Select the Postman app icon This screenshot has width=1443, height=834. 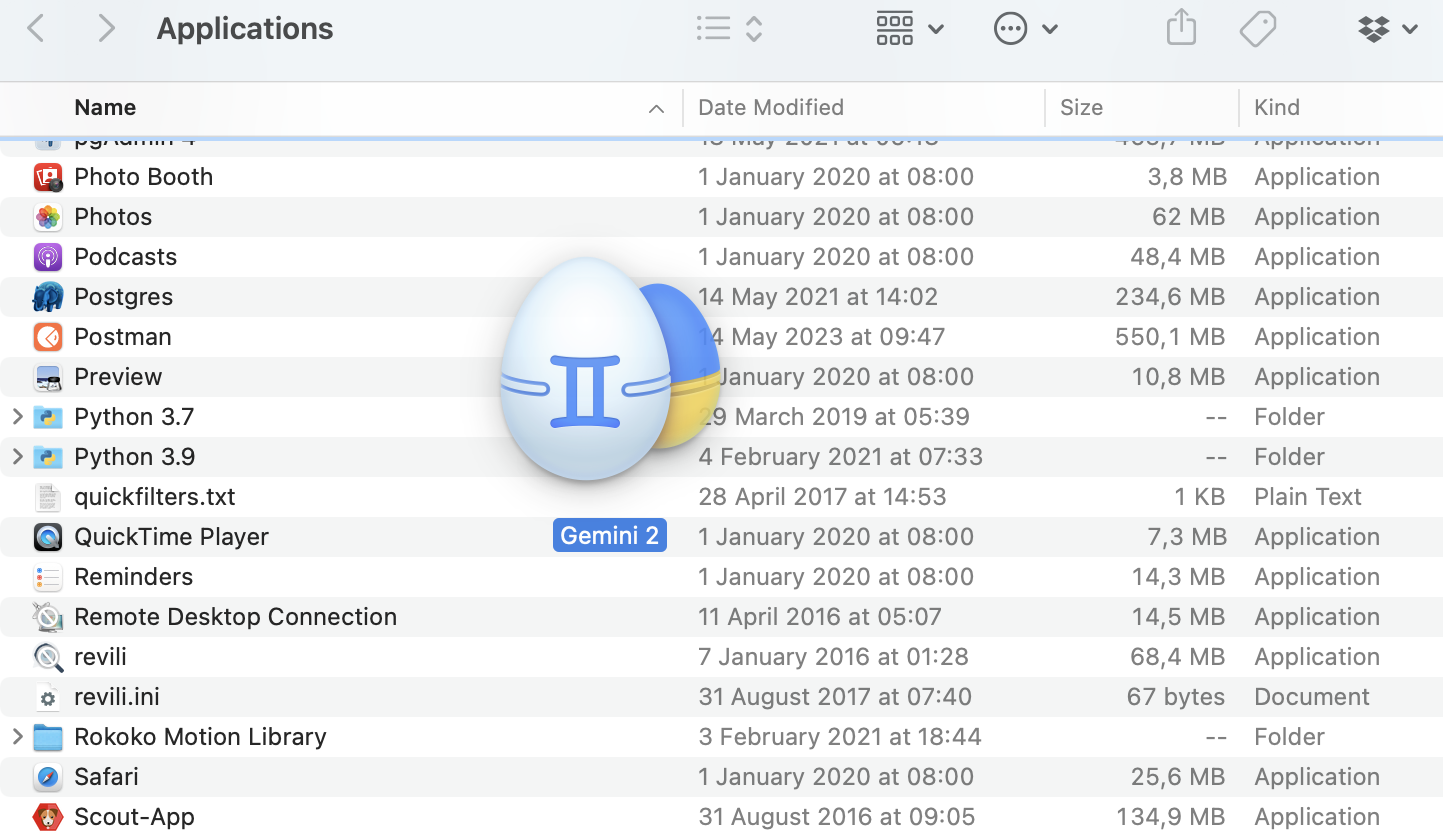[48, 337]
